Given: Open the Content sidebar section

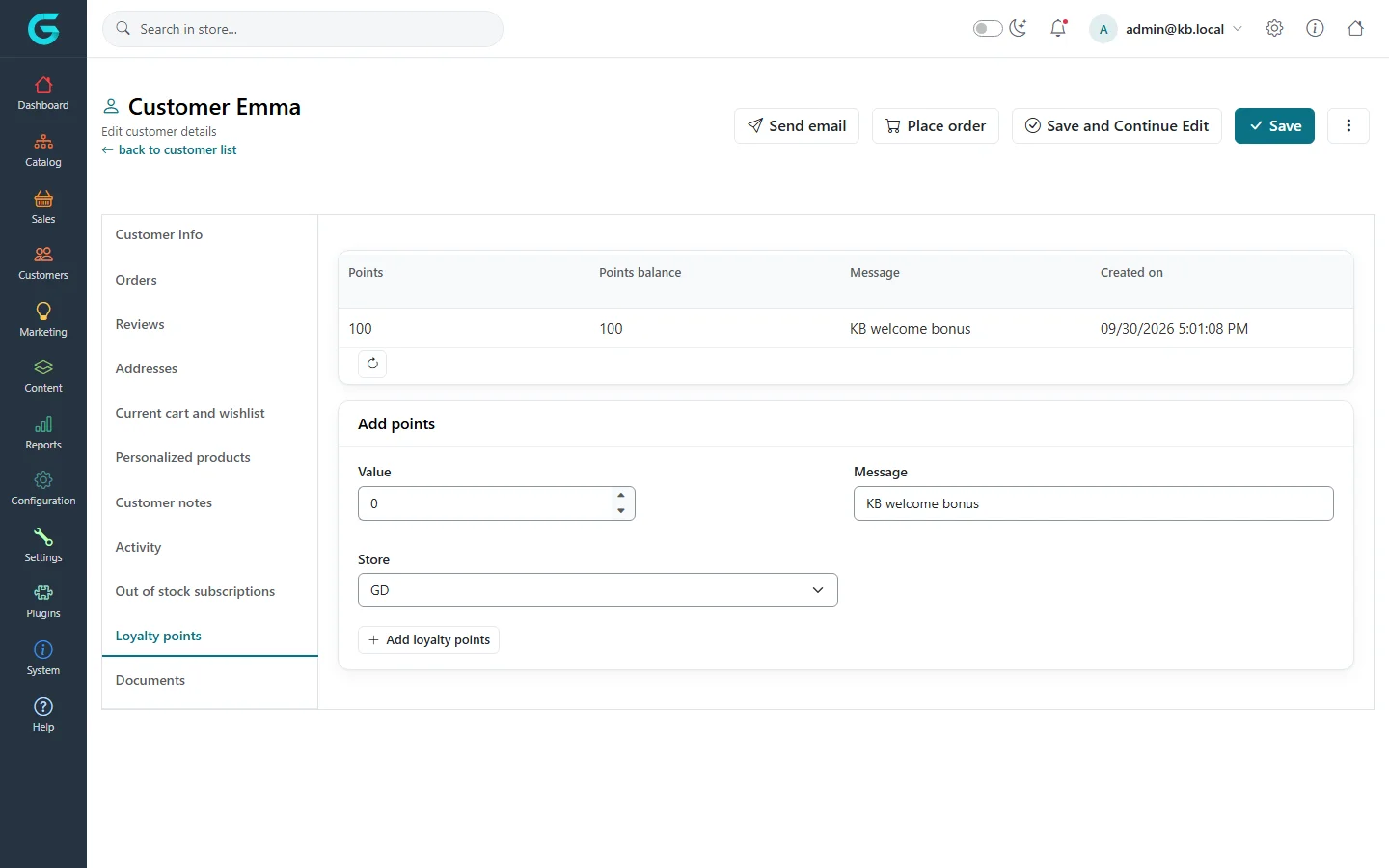Looking at the screenshot, I should tap(43, 376).
